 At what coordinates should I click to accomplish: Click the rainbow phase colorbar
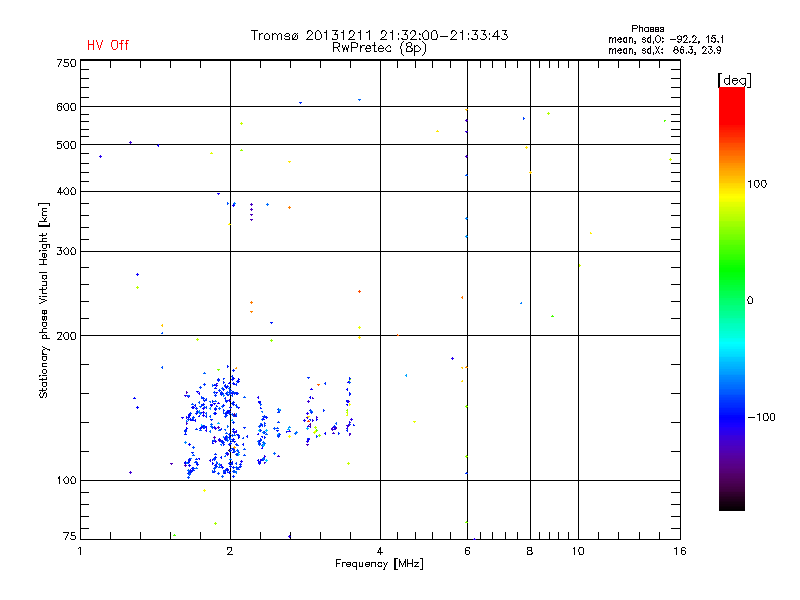coord(732,299)
